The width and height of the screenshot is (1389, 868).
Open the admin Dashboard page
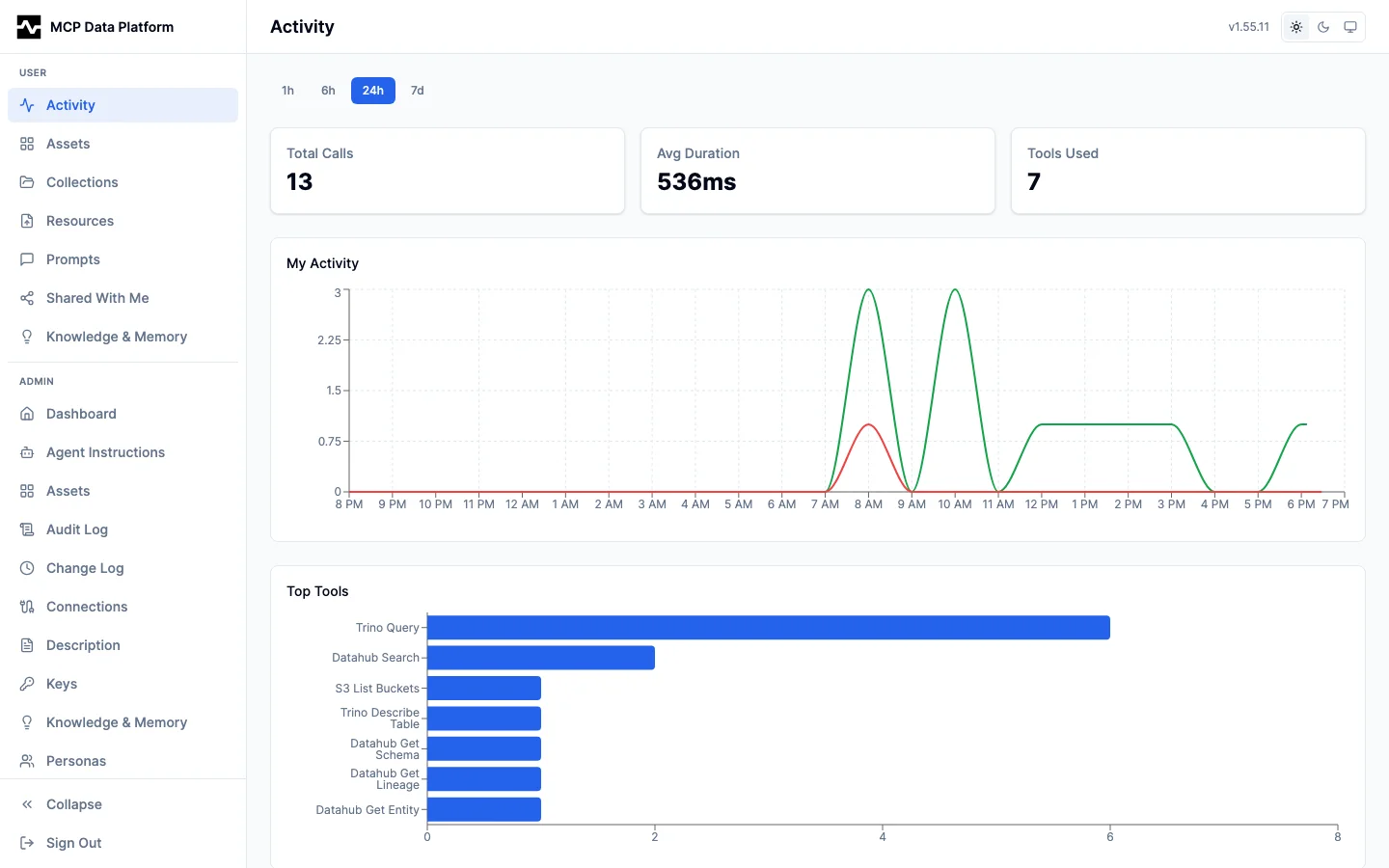click(x=81, y=414)
